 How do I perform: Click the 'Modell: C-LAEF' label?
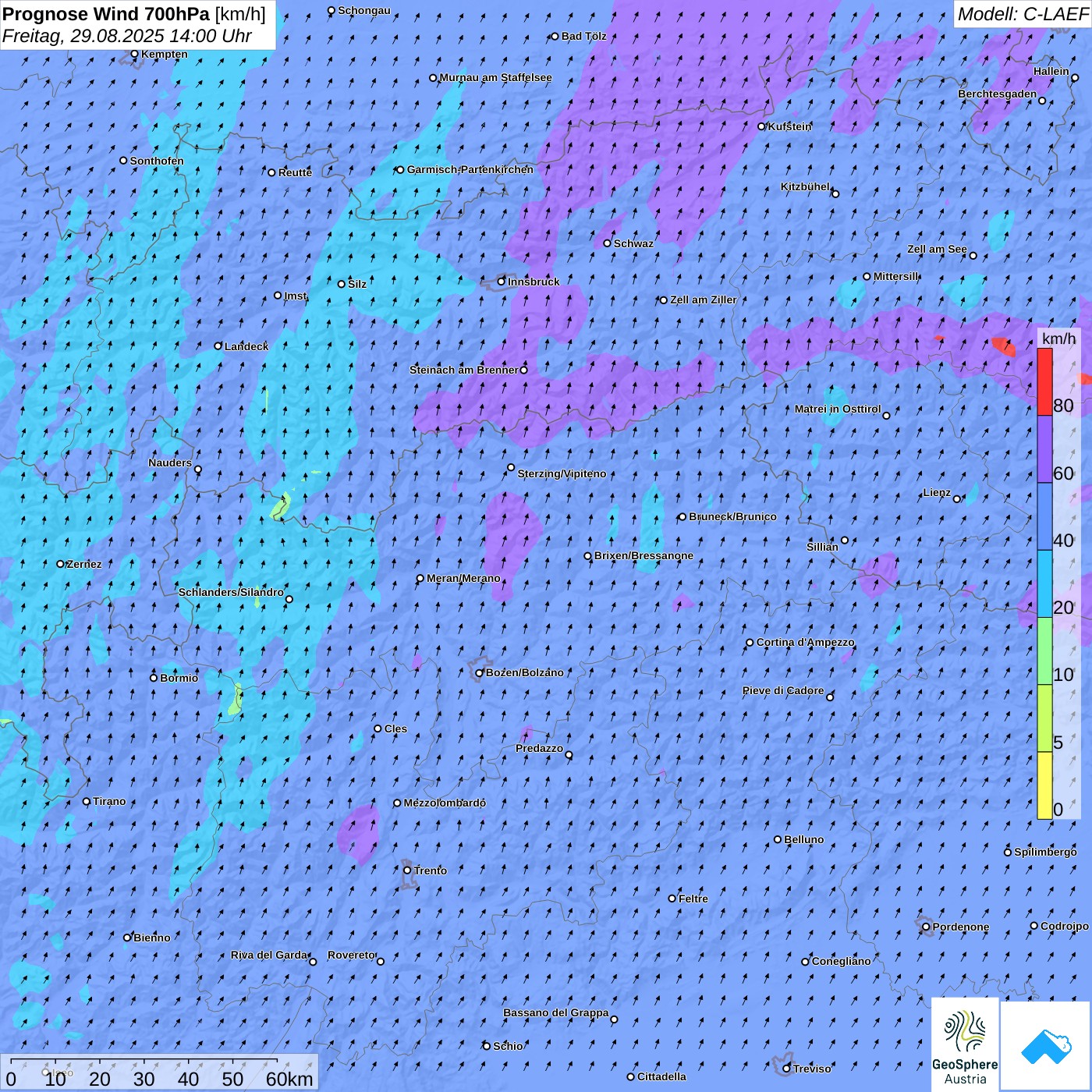click(1023, 13)
